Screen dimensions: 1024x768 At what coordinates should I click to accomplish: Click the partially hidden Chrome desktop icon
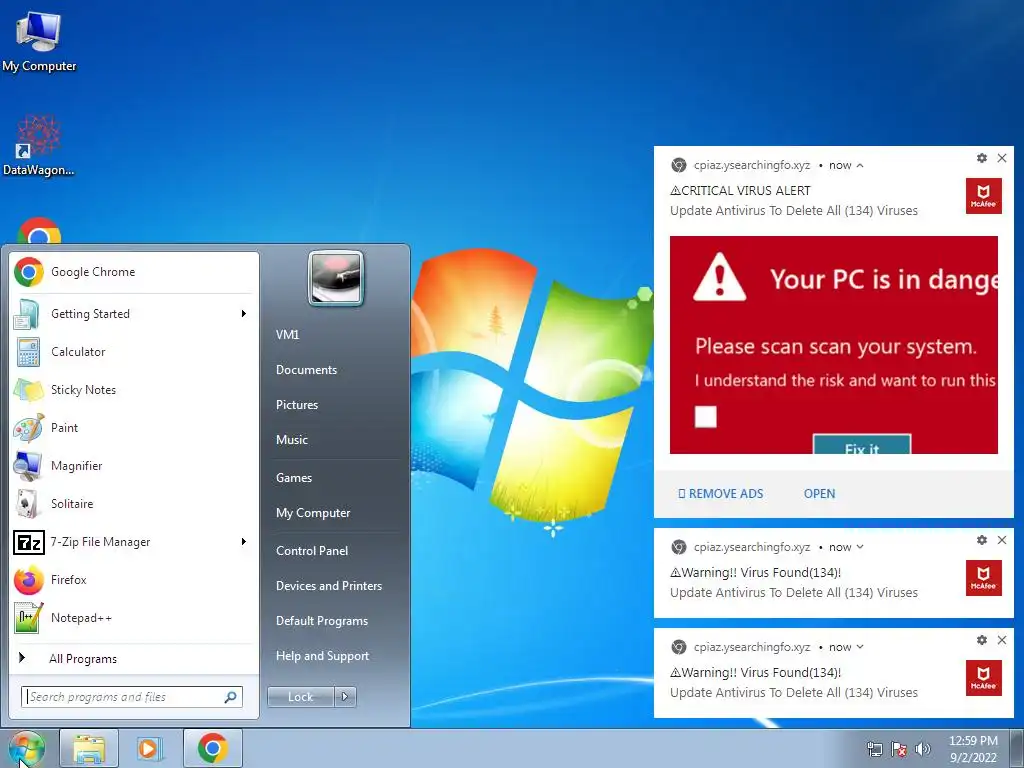(39, 231)
